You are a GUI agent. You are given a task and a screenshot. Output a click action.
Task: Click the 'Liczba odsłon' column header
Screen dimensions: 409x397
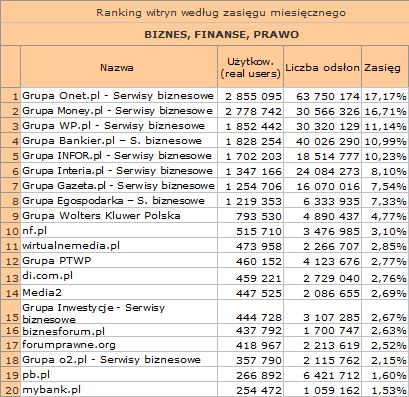pyautogui.click(x=322, y=68)
